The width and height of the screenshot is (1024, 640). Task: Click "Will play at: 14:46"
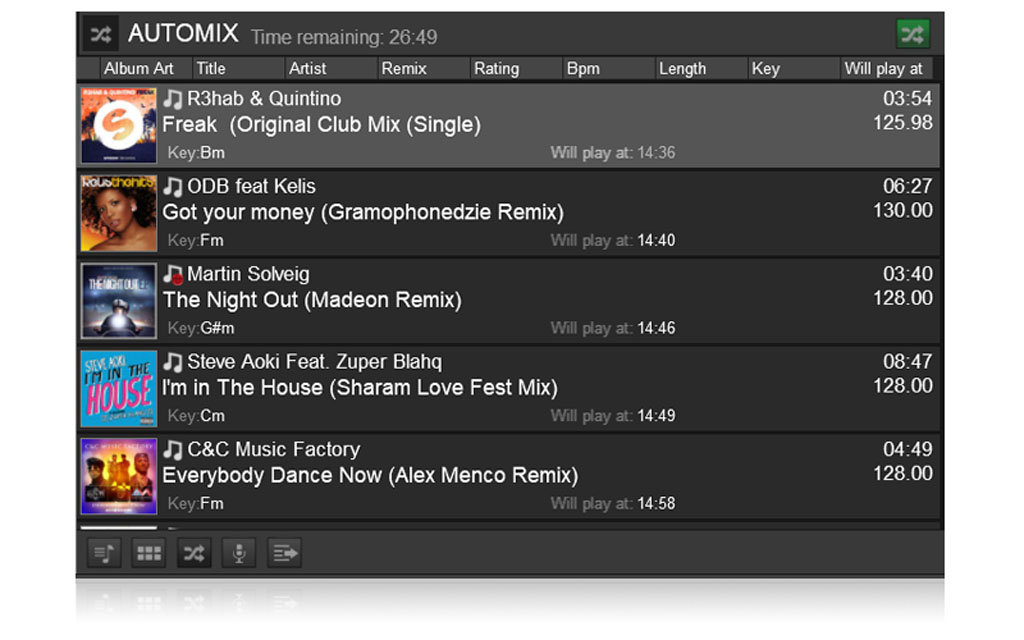(613, 328)
